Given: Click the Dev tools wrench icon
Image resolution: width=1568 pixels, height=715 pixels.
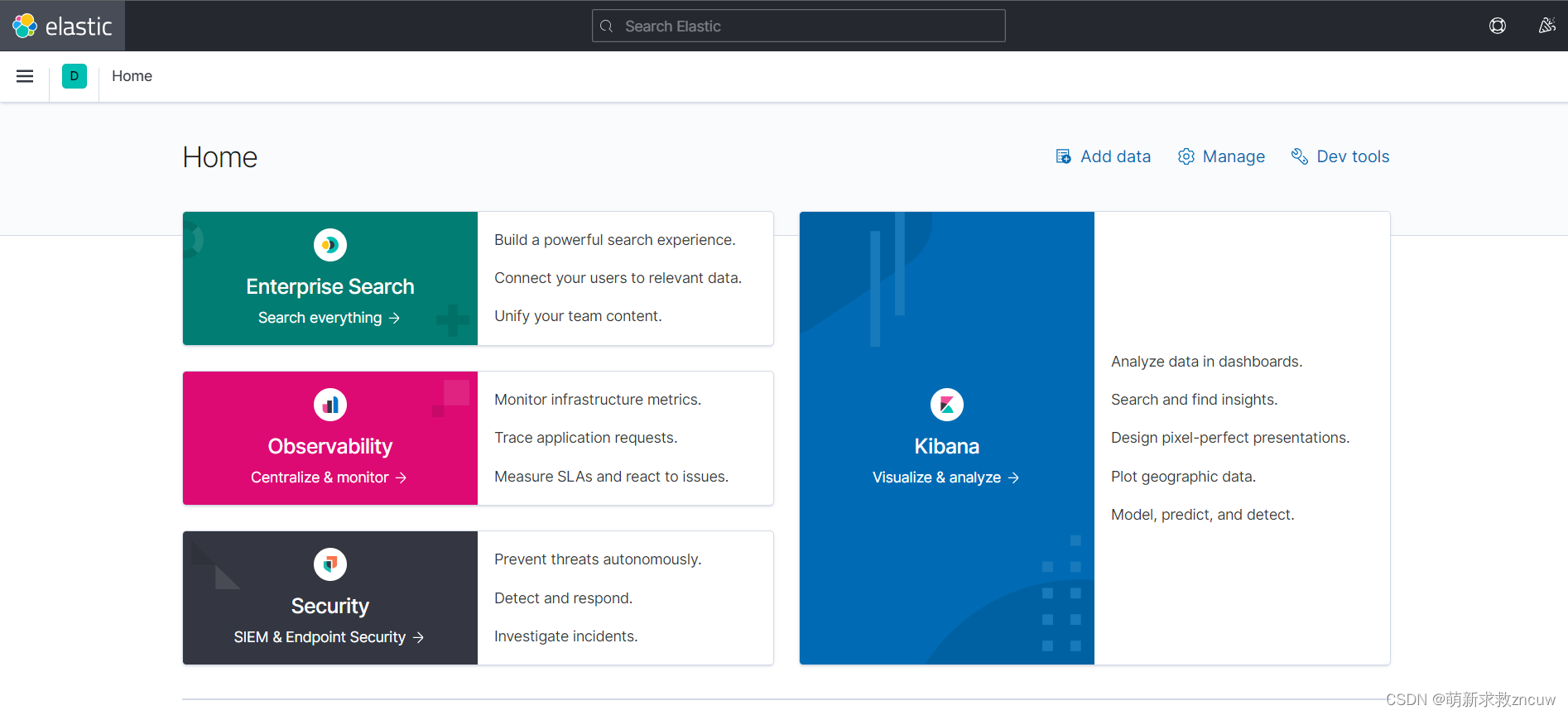Looking at the screenshot, I should [1300, 156].
